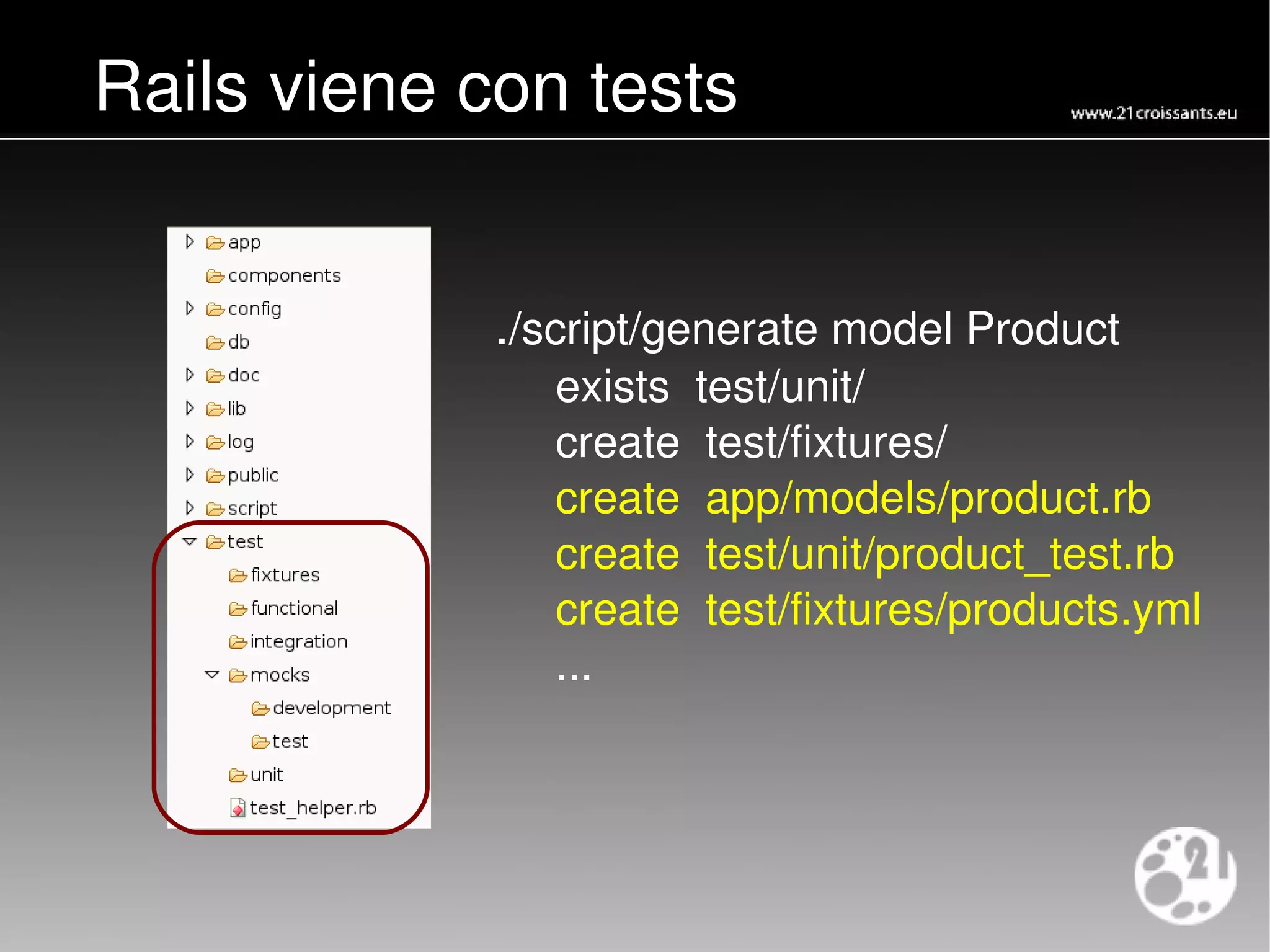The image size is (1270, 952).
Task: Select the components tree item label
Action: click(285, 275)
